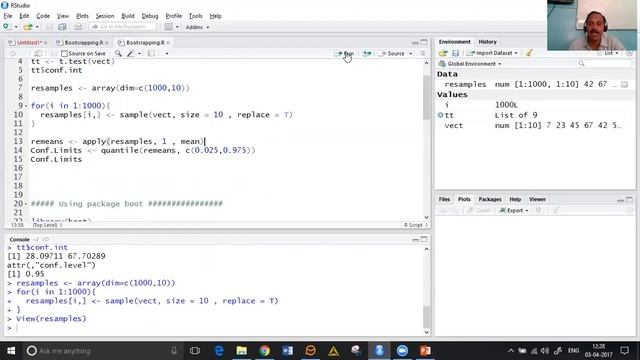Click the Task View icon on taskbar
Screen dimensions: 640x360
(195, 351)
